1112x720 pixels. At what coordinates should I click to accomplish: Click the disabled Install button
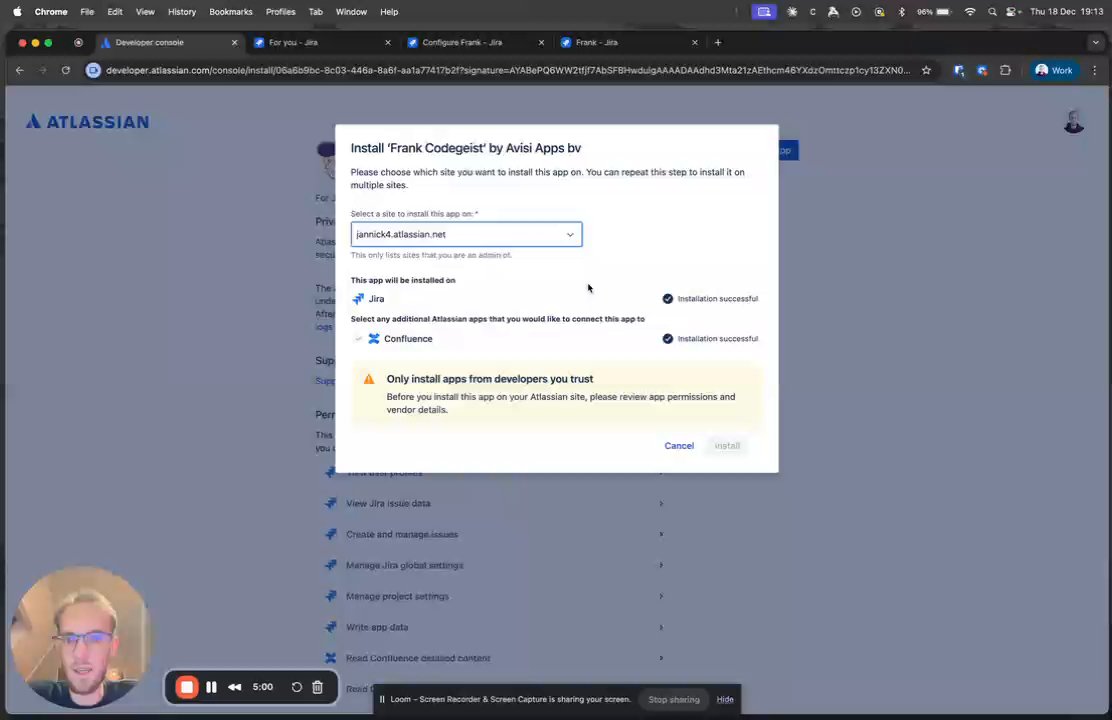727,445
